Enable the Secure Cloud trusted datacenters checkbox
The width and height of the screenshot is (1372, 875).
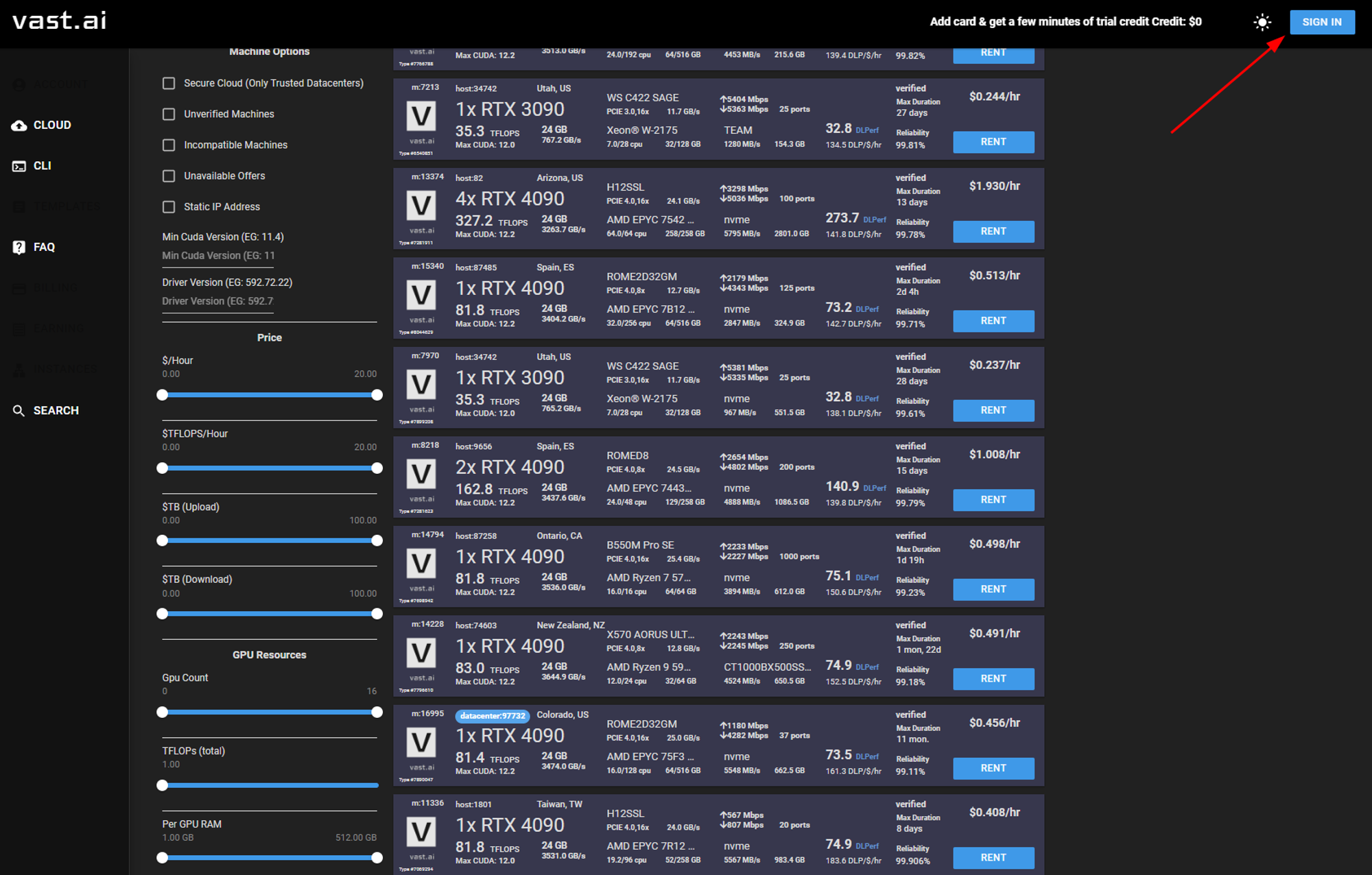[x=169, y=83]
